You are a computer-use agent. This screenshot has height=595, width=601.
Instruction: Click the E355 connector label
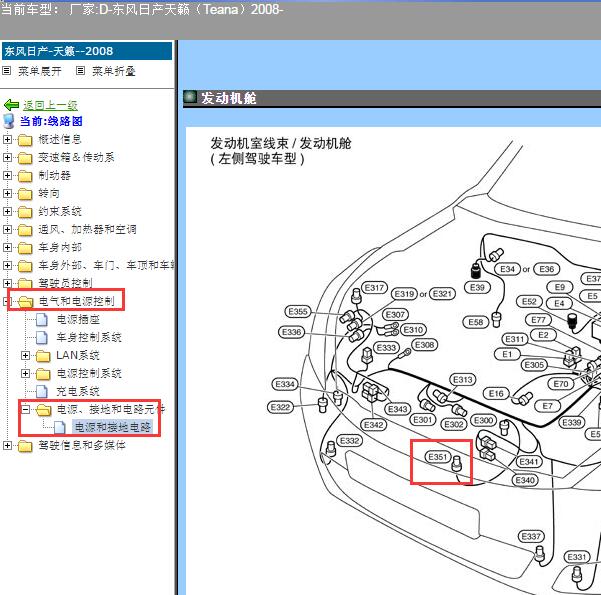[298, 311]
